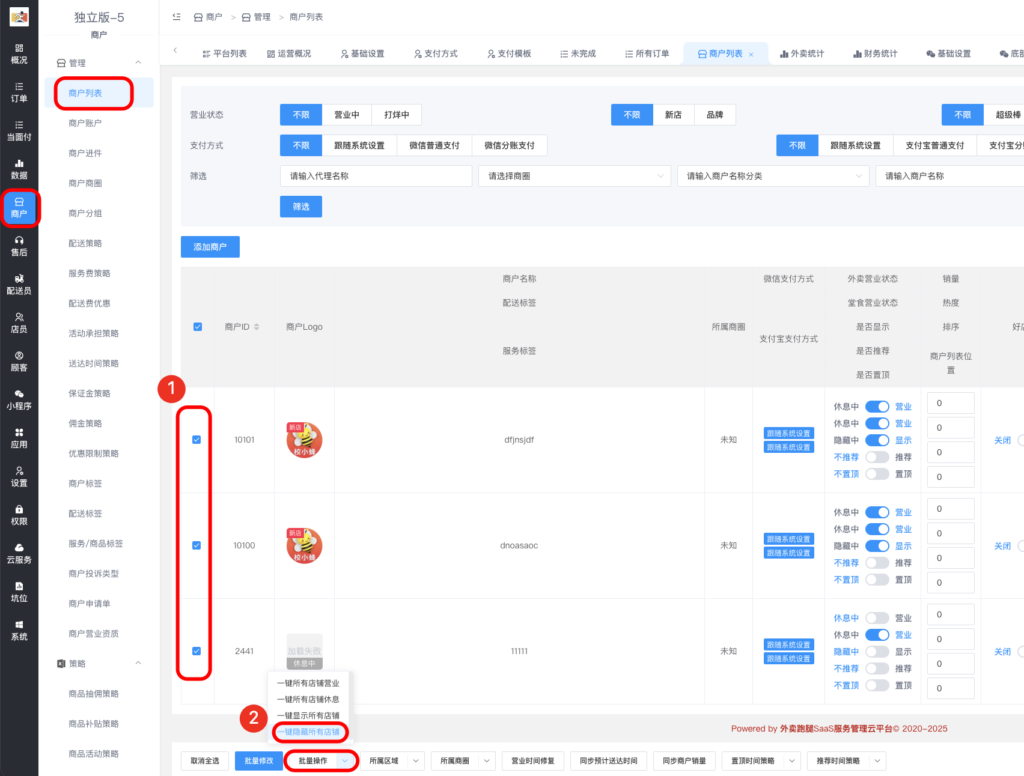Select 一键隐藏所有店铺 from the menu
1024x776 pixels.
click(x=309, y=733)
